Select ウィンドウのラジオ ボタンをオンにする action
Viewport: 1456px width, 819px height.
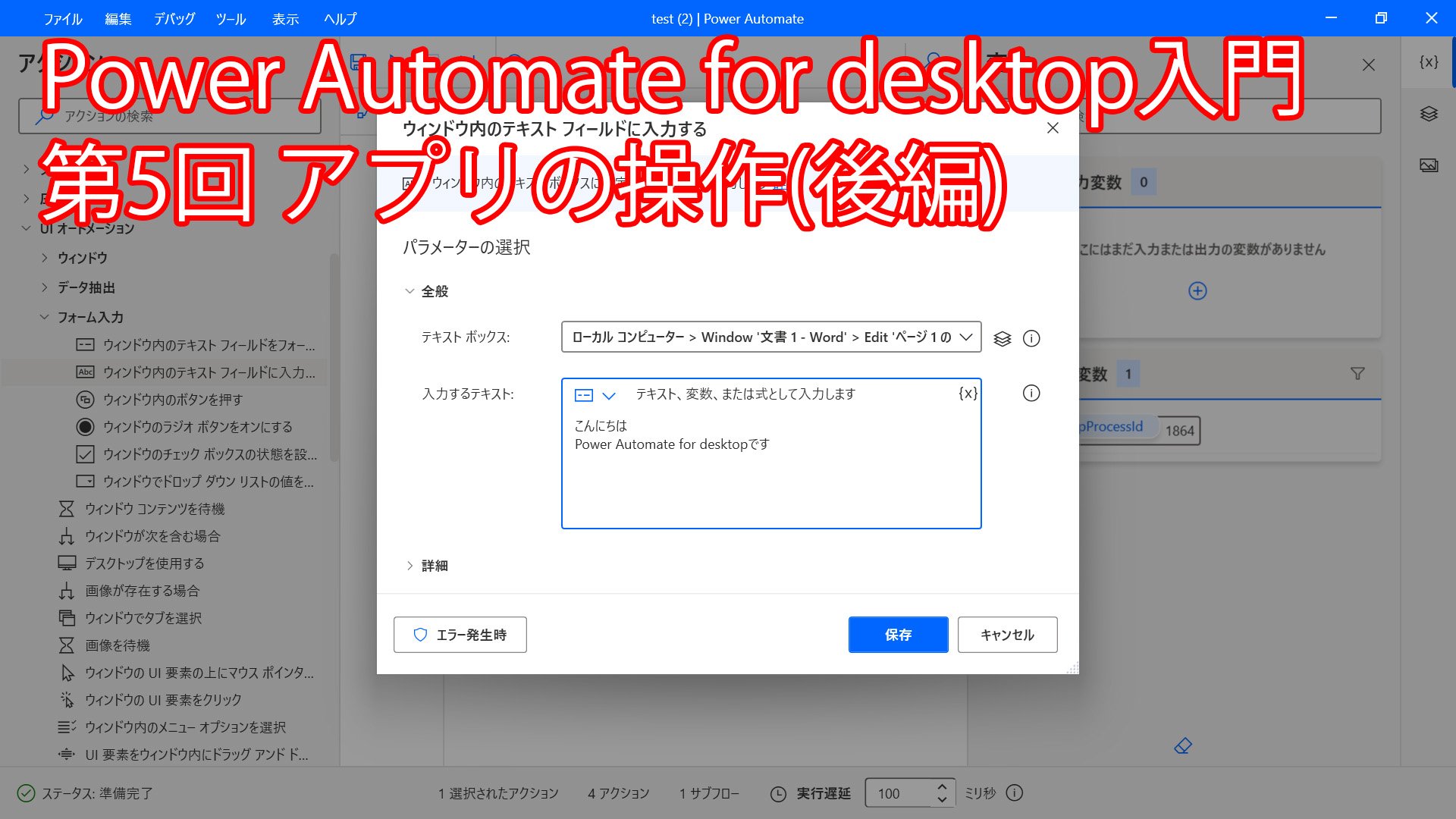click(184, 427)
